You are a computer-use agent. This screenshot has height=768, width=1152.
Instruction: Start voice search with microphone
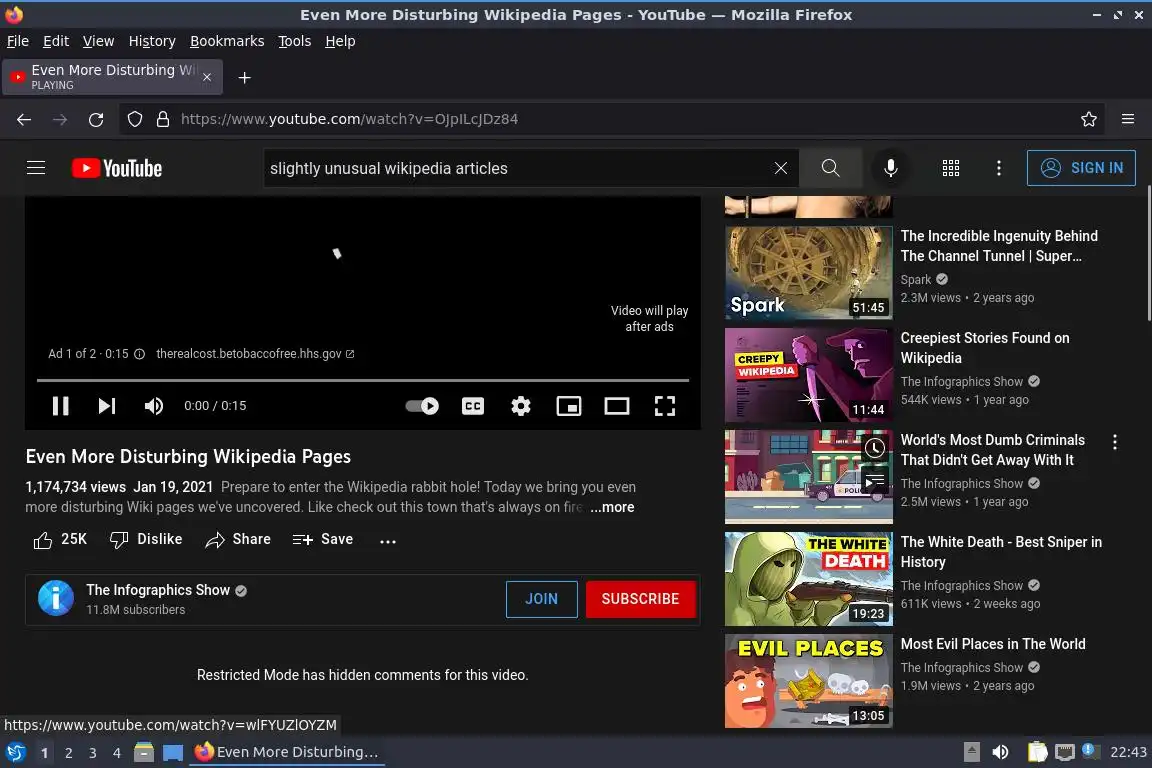[890, 168]
